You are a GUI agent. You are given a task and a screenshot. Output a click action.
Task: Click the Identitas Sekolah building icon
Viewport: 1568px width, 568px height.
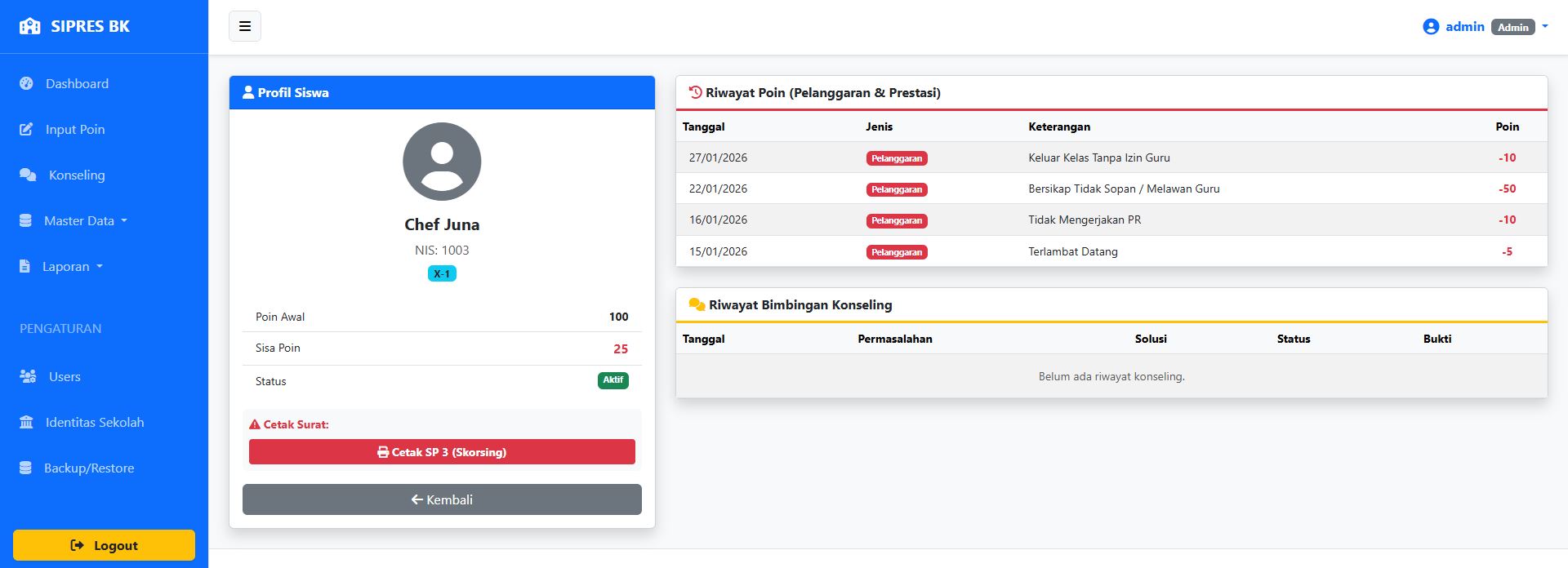(x=26, y=422)
